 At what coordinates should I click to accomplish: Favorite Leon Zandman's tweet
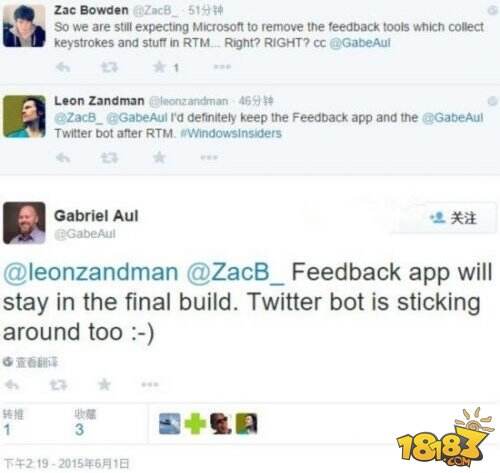click(159, 157)
